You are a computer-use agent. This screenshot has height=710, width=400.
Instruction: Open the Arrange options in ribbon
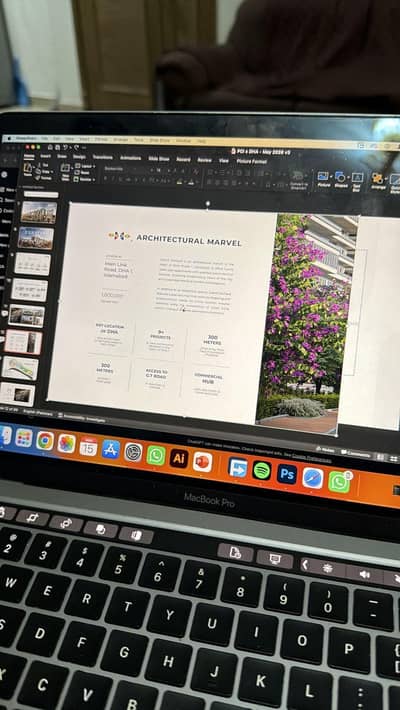[x=377, y=181]
